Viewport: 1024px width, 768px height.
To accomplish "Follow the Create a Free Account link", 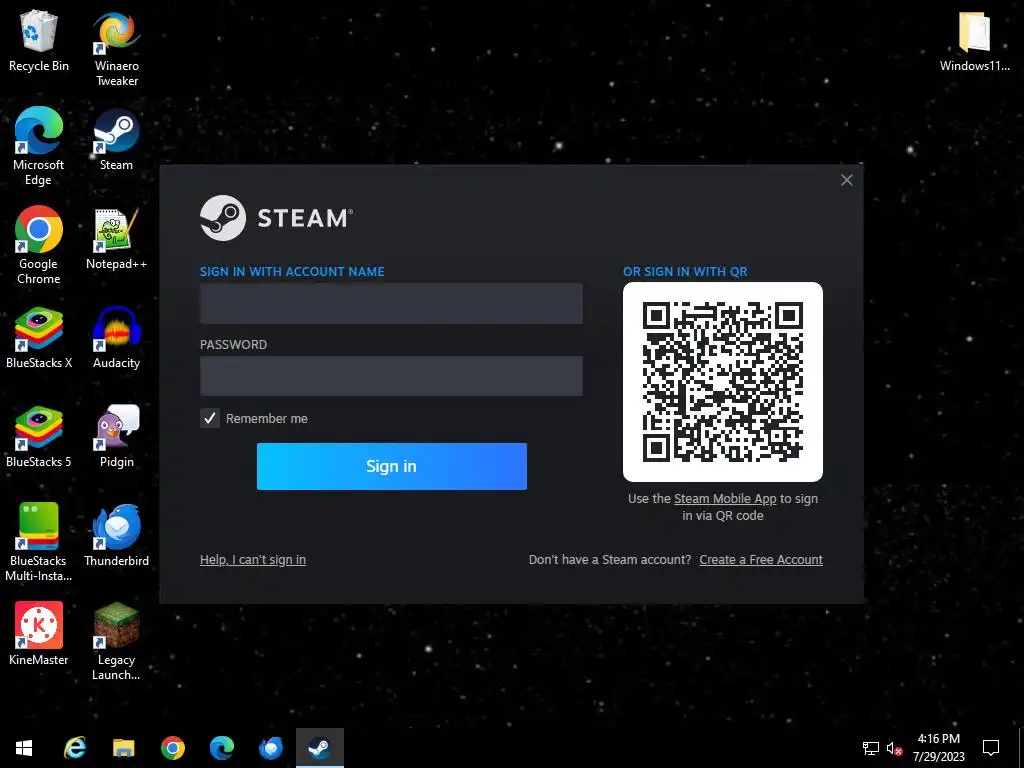I will pos(761,560).
